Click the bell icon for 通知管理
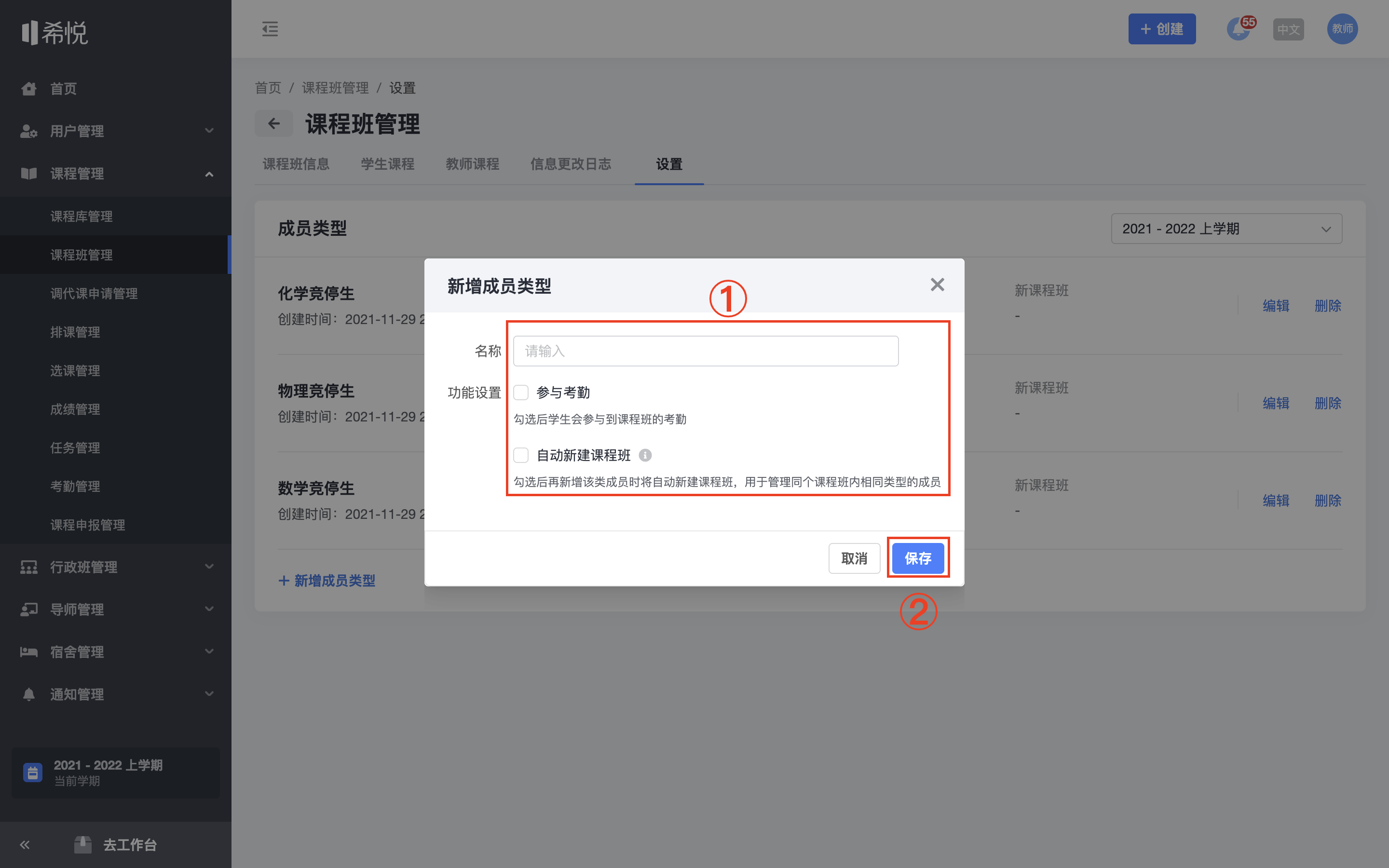 point(29,694)
